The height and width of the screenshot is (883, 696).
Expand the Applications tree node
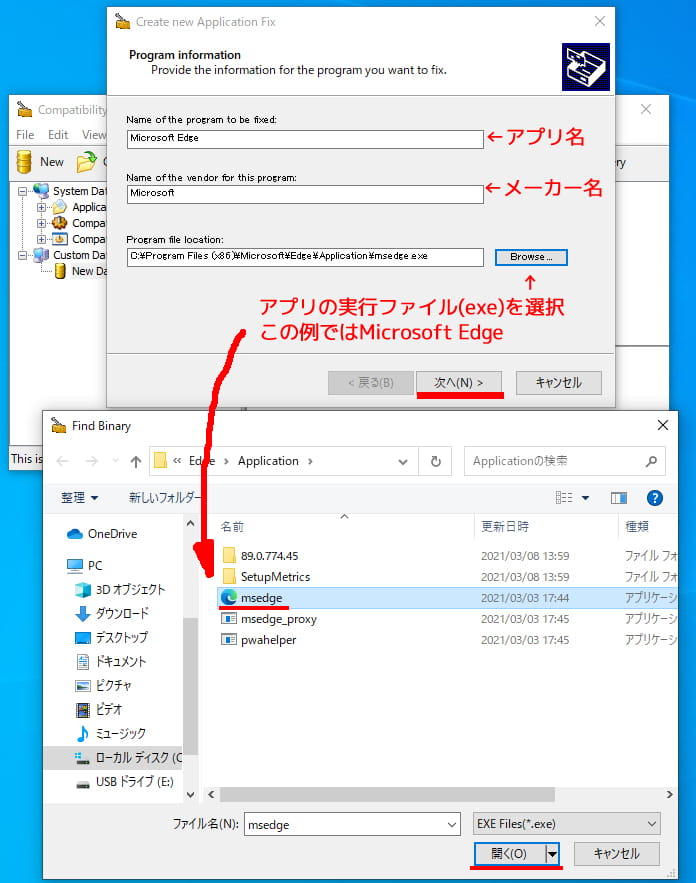coord(41,207)
